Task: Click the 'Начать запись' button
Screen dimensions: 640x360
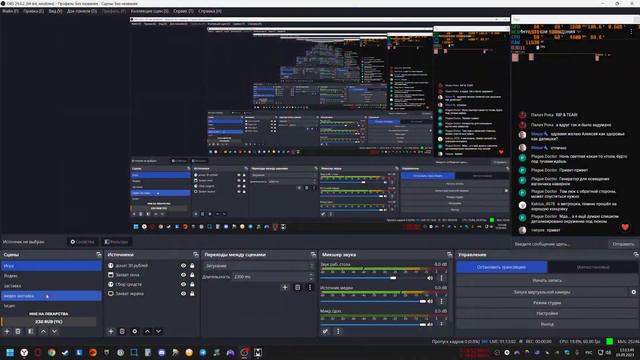Action: point(547,280)
